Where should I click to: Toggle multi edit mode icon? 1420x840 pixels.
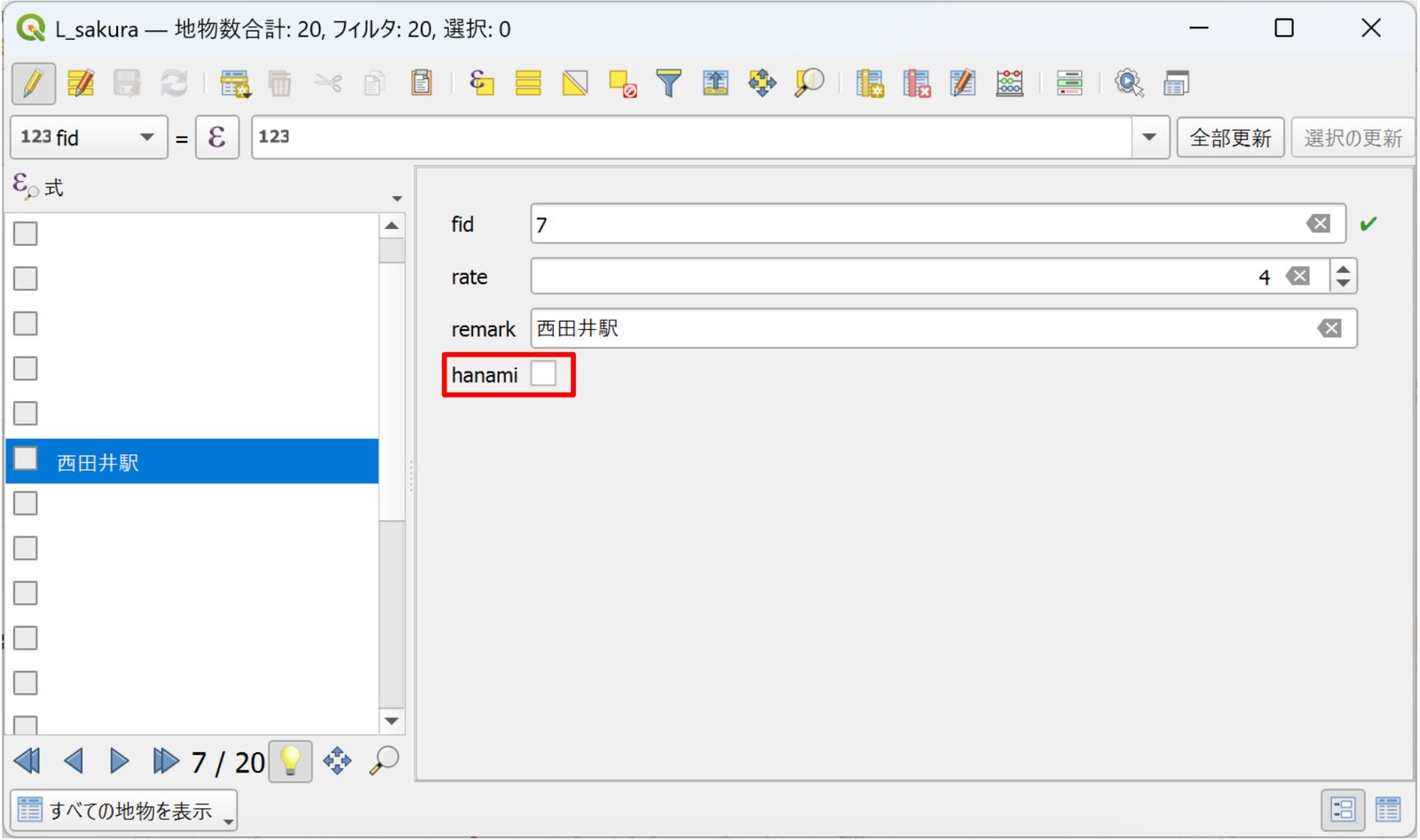coord(81,84)
